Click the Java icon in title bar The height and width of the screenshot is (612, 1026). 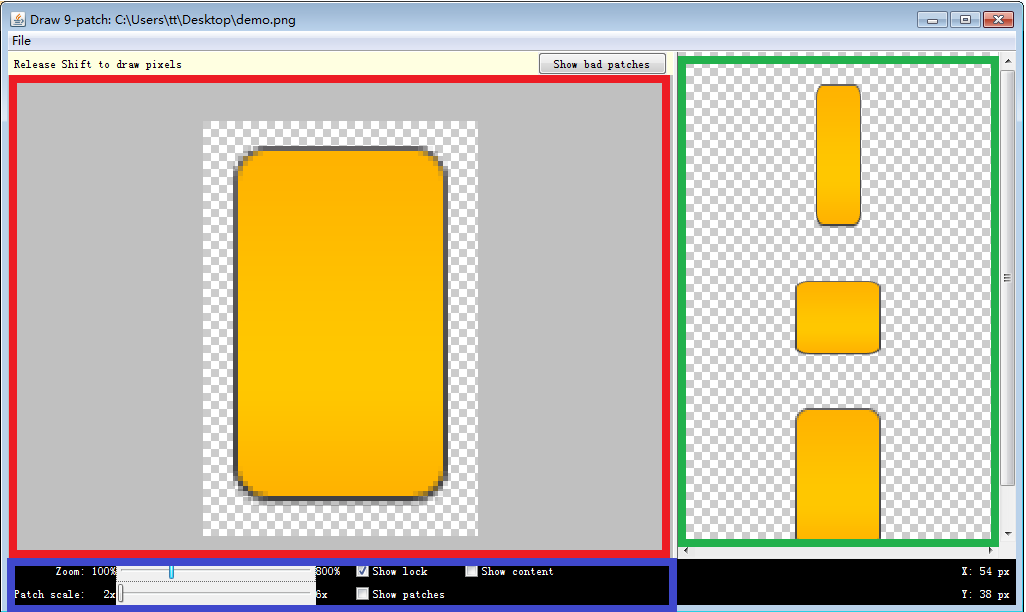18,20
